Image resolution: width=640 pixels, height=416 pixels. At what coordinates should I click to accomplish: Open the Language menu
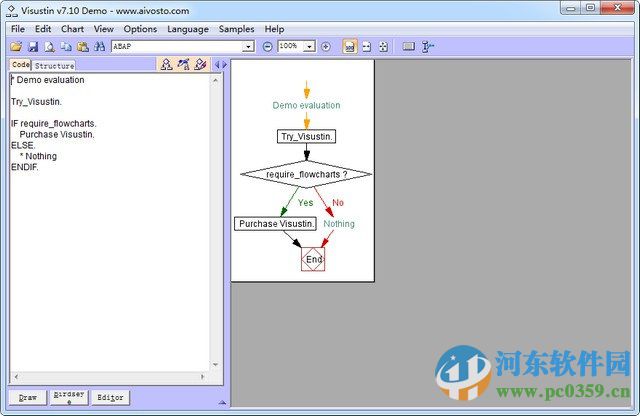[188, 29]
